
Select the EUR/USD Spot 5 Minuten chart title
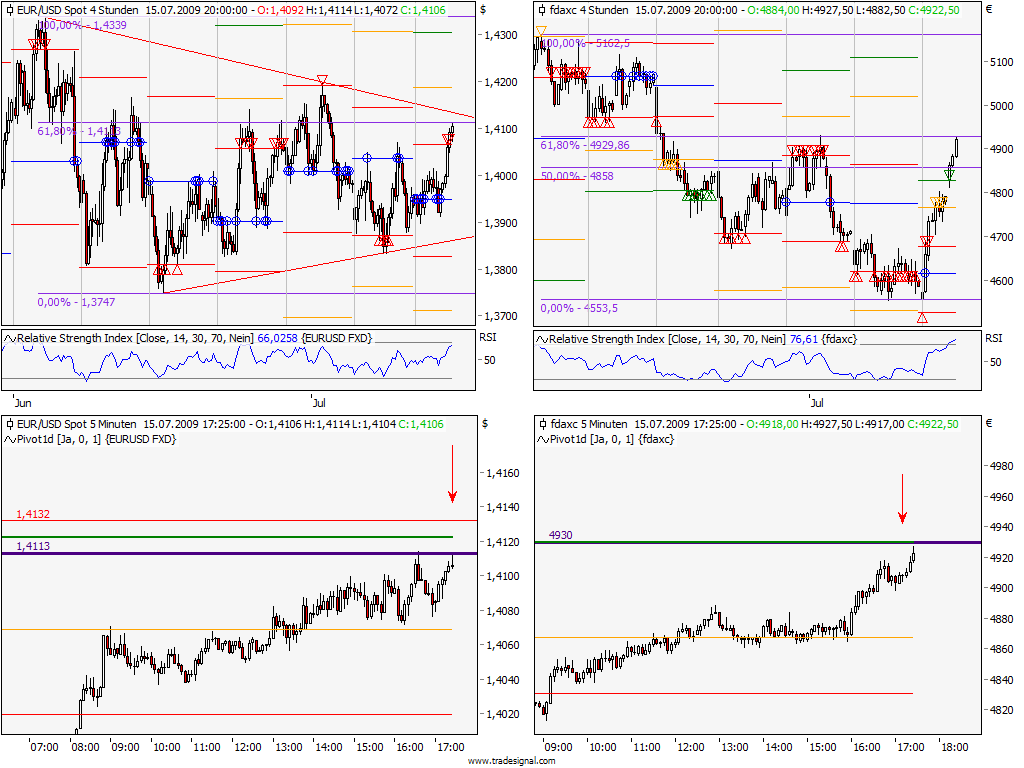pos(76,424)
